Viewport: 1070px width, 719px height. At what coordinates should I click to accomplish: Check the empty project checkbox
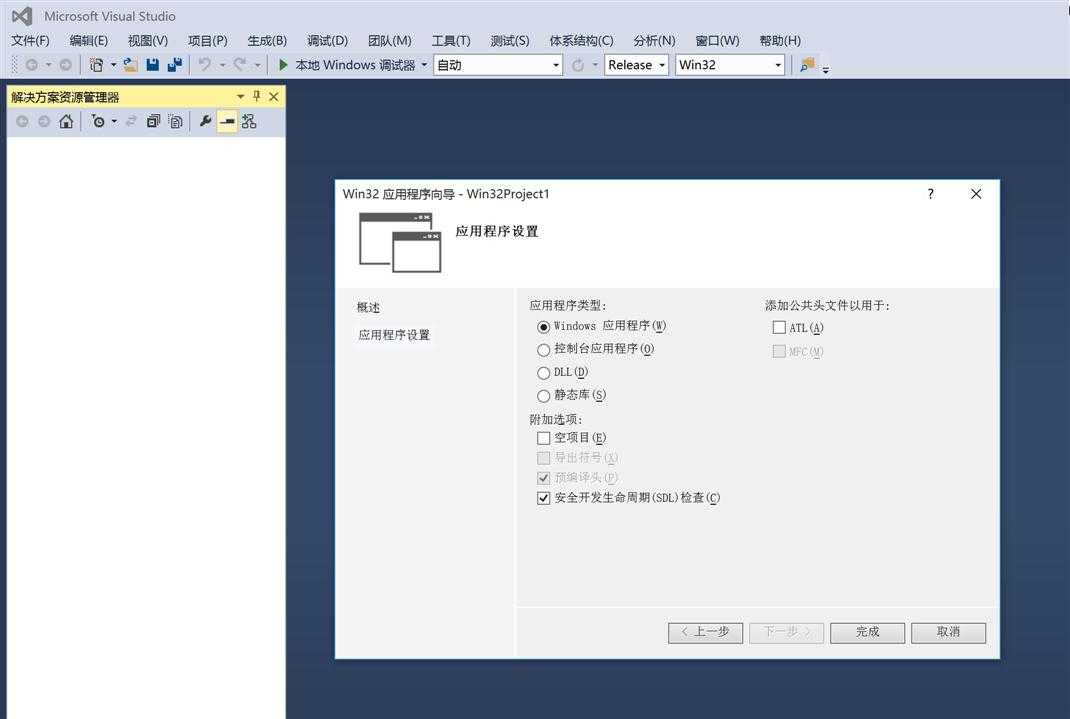tap(543, 438)
